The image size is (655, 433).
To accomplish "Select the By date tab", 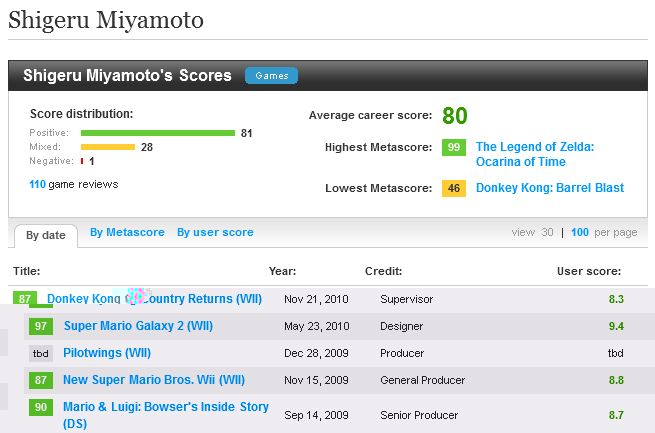I will (46, 236).
